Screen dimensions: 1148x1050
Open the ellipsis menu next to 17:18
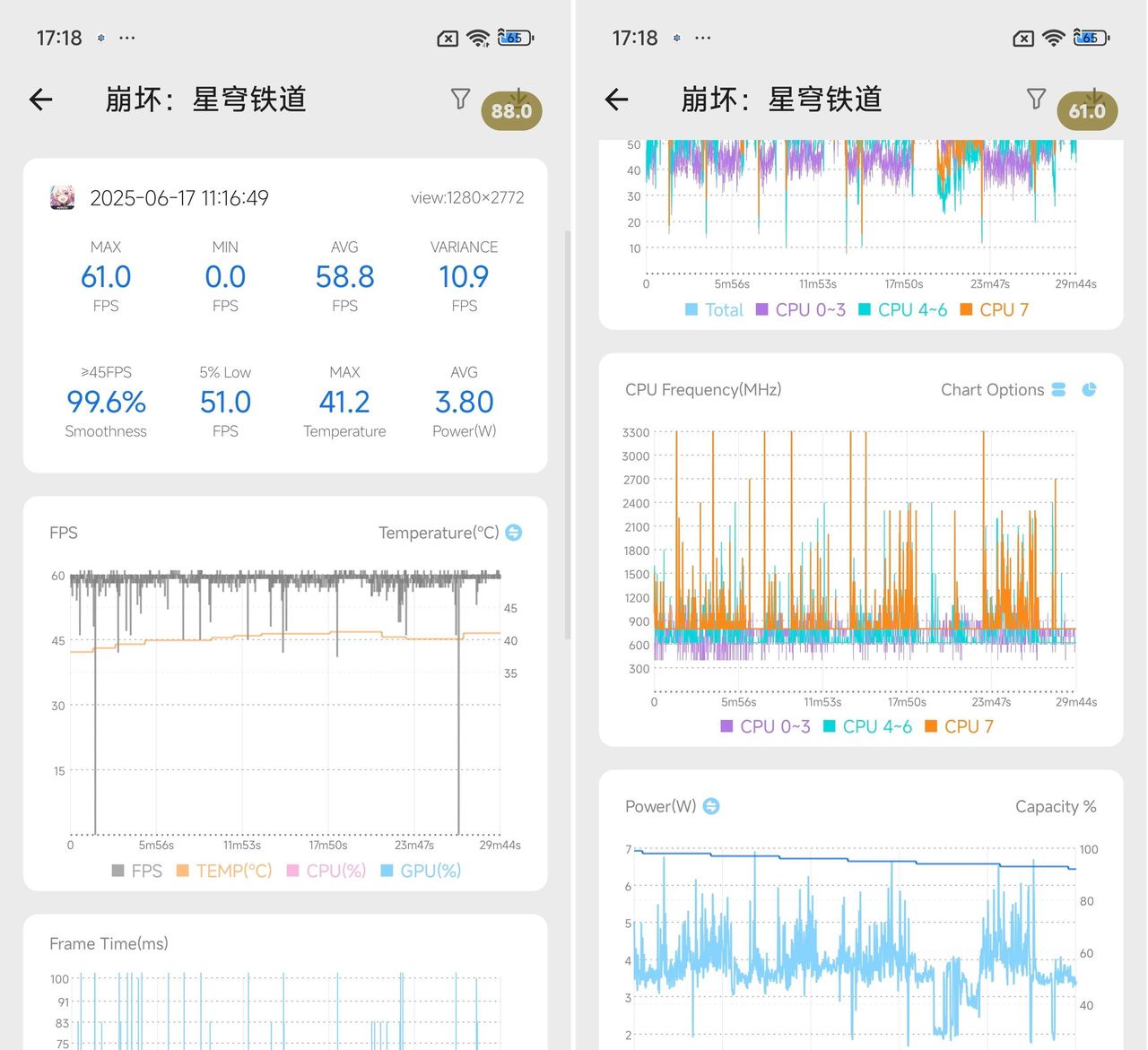click(126, 38)
